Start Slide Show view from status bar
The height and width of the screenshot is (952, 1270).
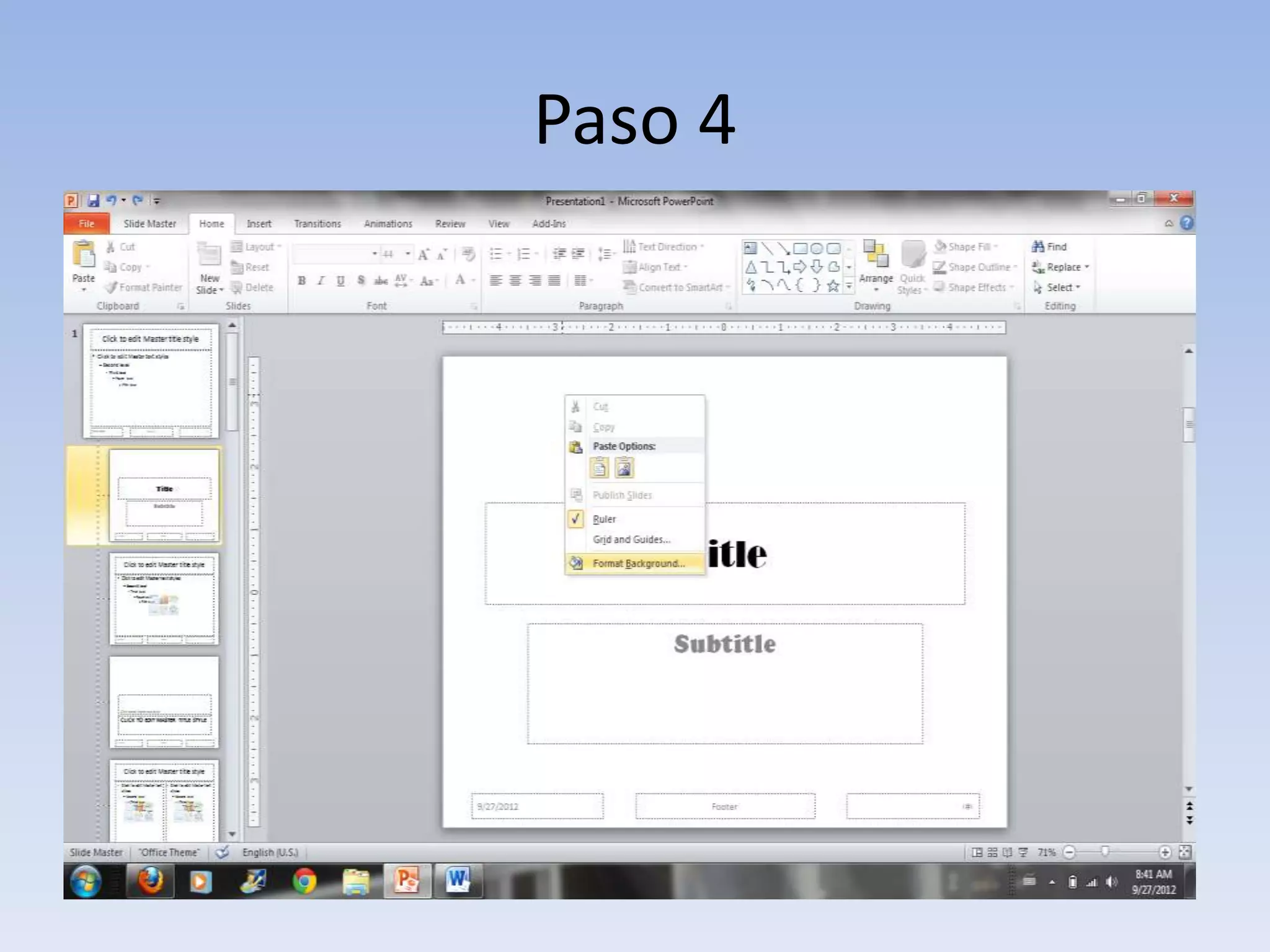click(x=1023, y=852)
